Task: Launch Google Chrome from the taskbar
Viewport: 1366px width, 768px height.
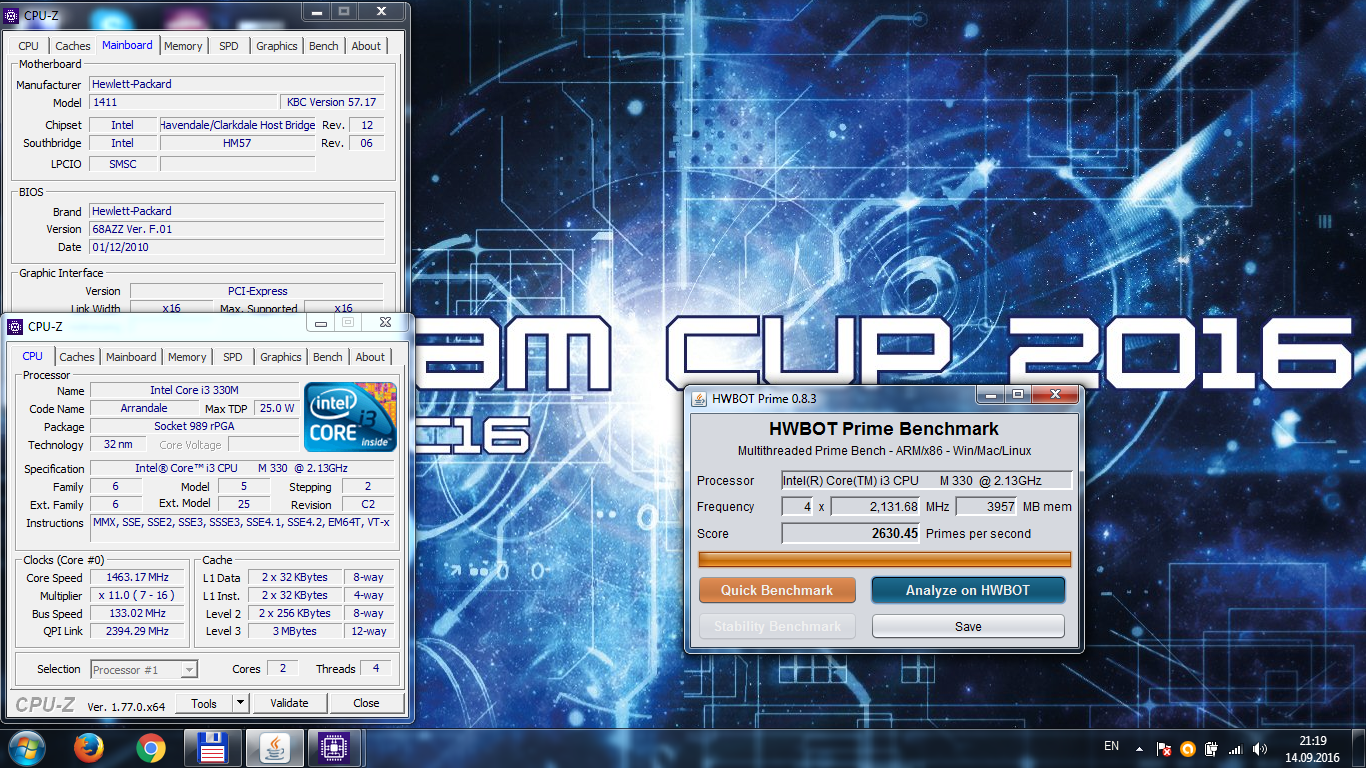Action: point(151,747)
